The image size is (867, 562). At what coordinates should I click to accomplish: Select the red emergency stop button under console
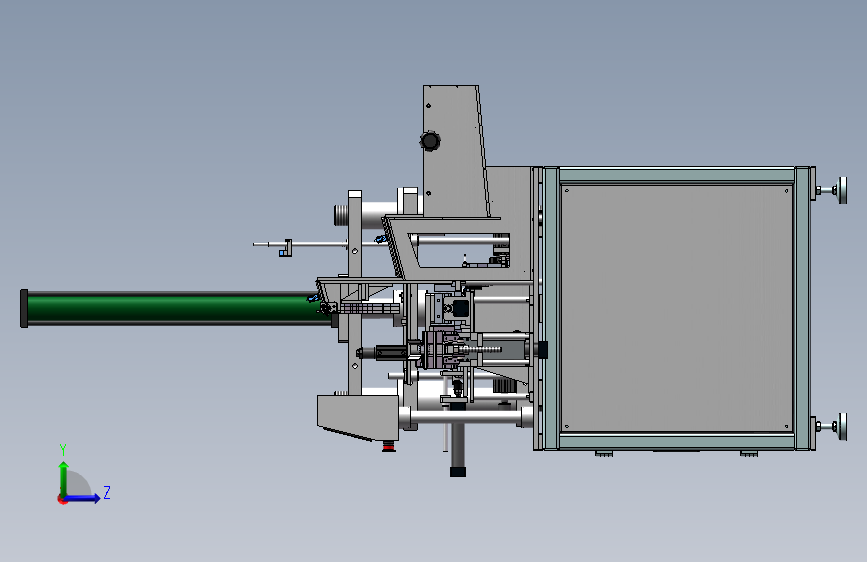pyautogui.click(x=389, y=446)
